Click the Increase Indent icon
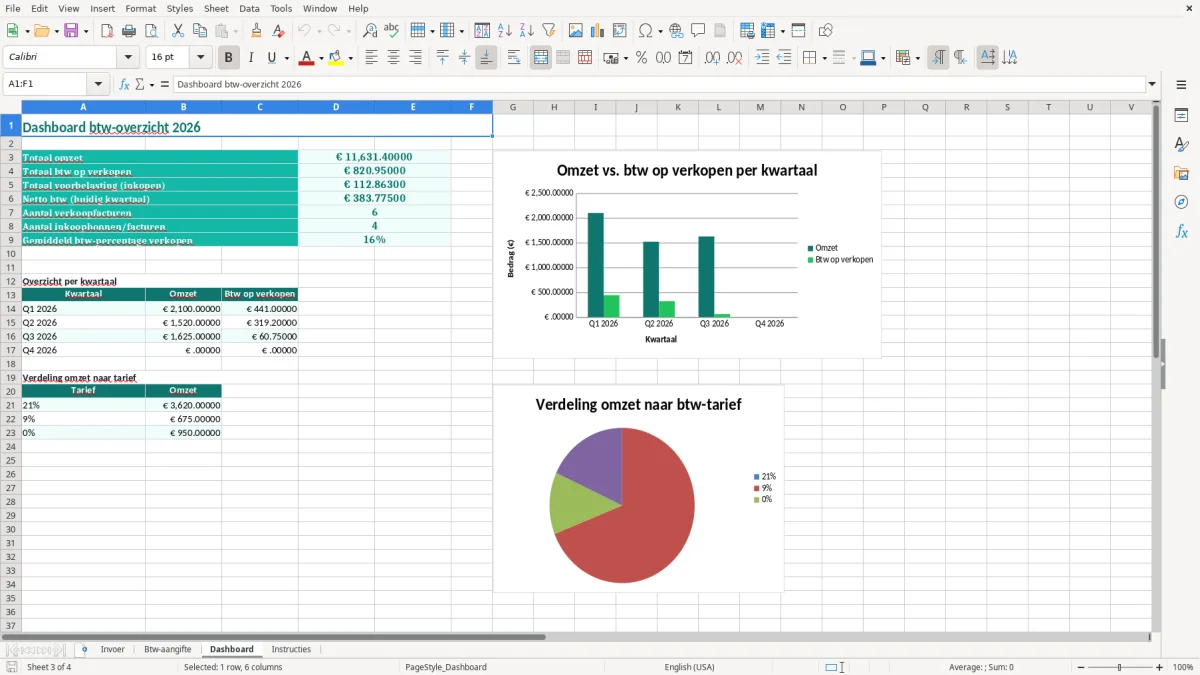 click(762, 58)
